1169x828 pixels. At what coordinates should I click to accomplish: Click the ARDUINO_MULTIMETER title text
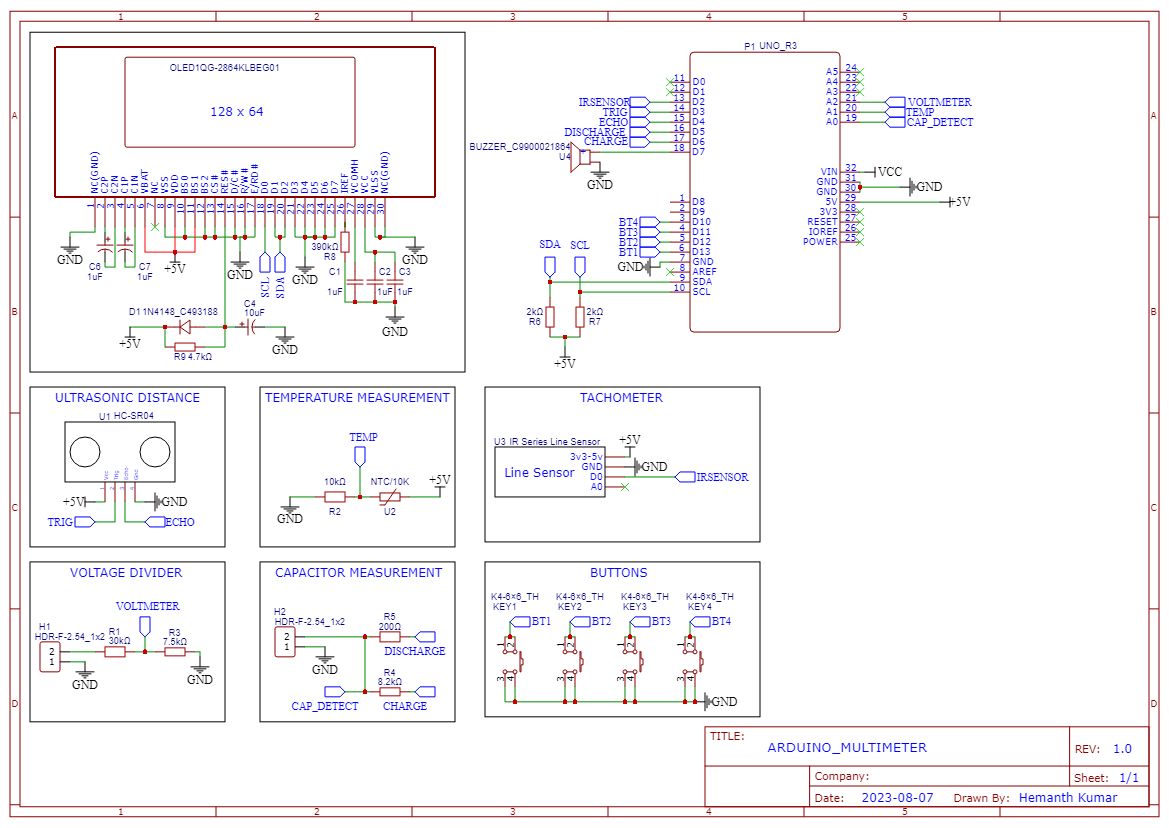pos(847,747)
